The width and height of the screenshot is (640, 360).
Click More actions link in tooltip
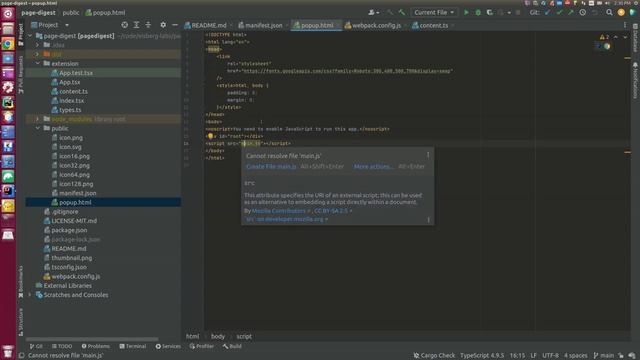pyautogui.click(x=373, y=167)
